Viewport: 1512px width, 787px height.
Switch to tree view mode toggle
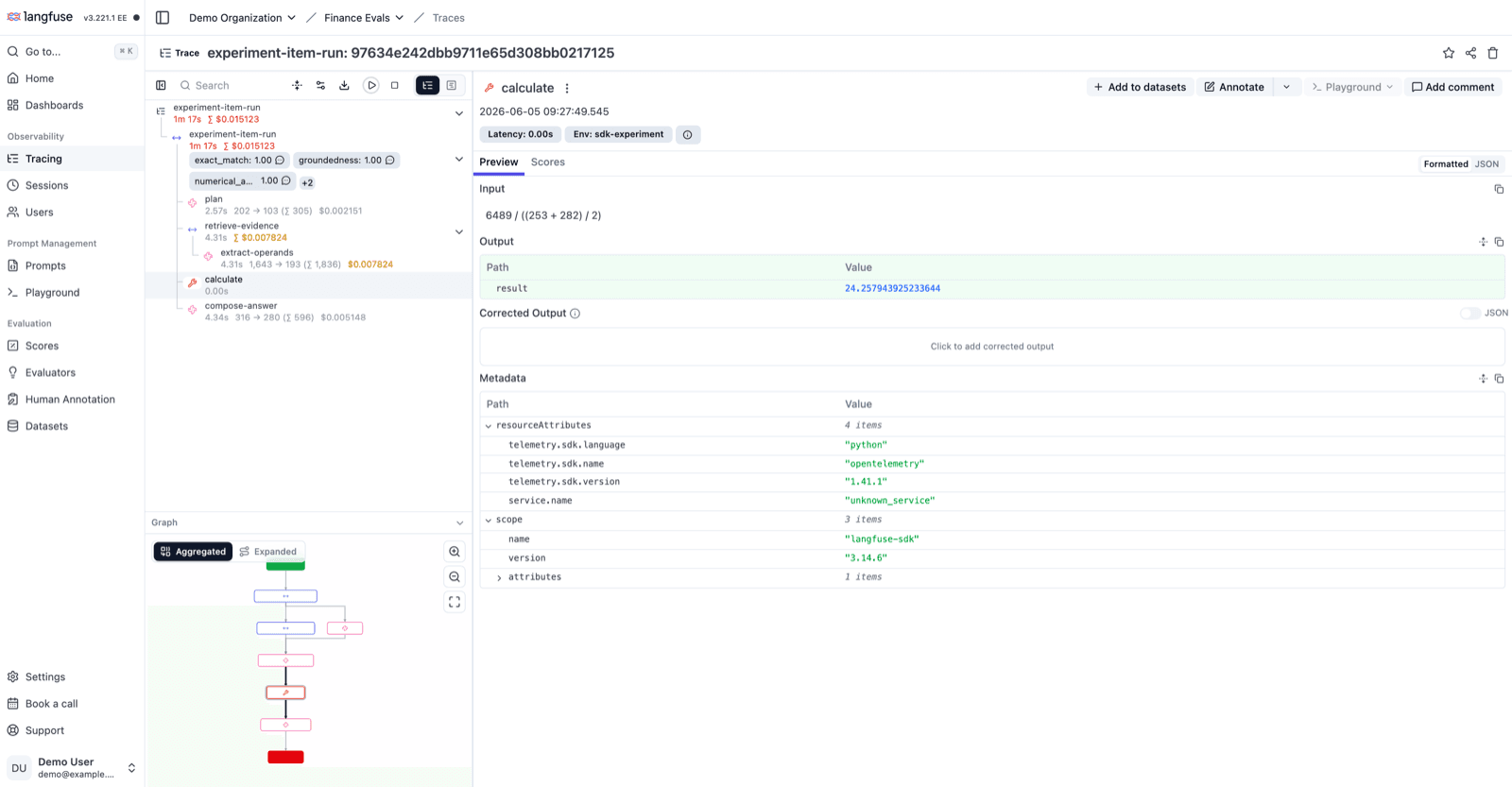[428, 85]
